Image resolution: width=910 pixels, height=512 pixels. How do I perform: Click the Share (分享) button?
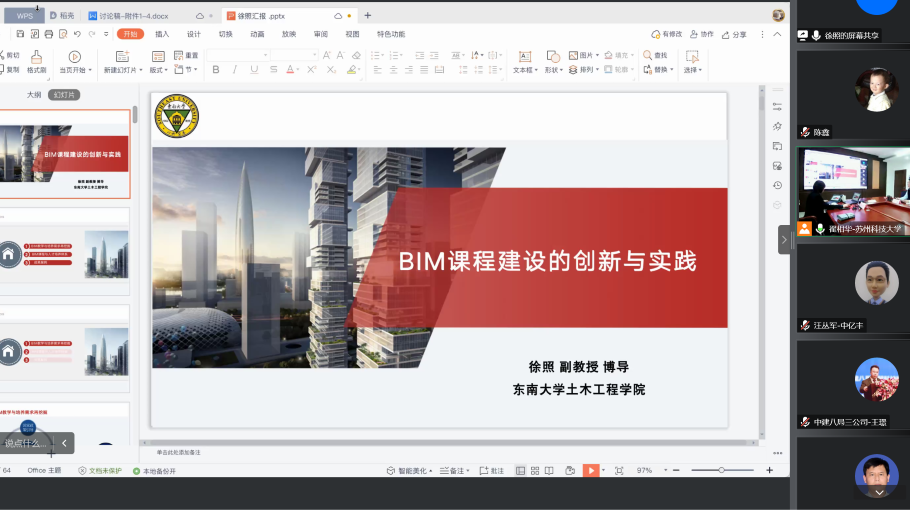(734, 34)
